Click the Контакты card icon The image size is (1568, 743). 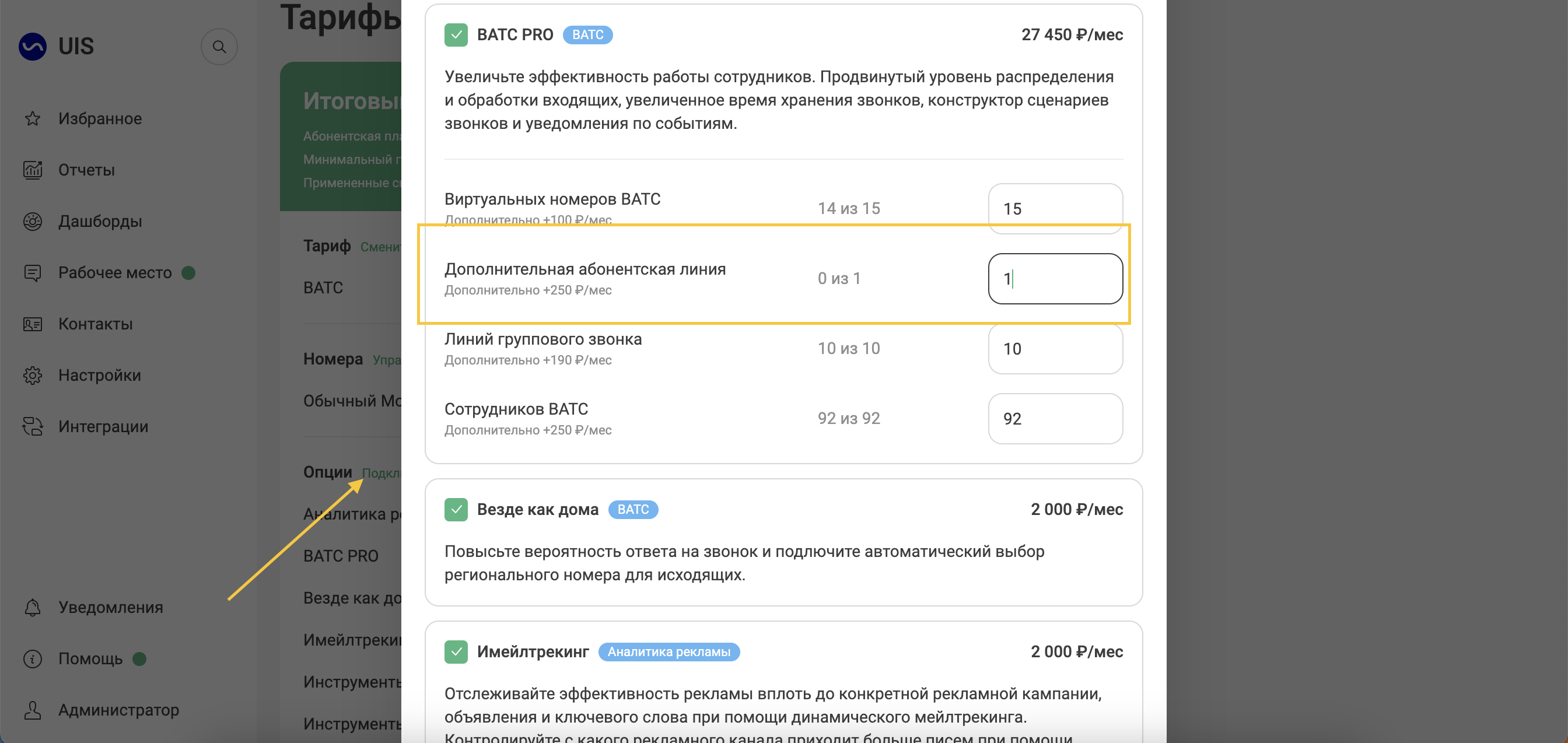[x=32, y=324]
